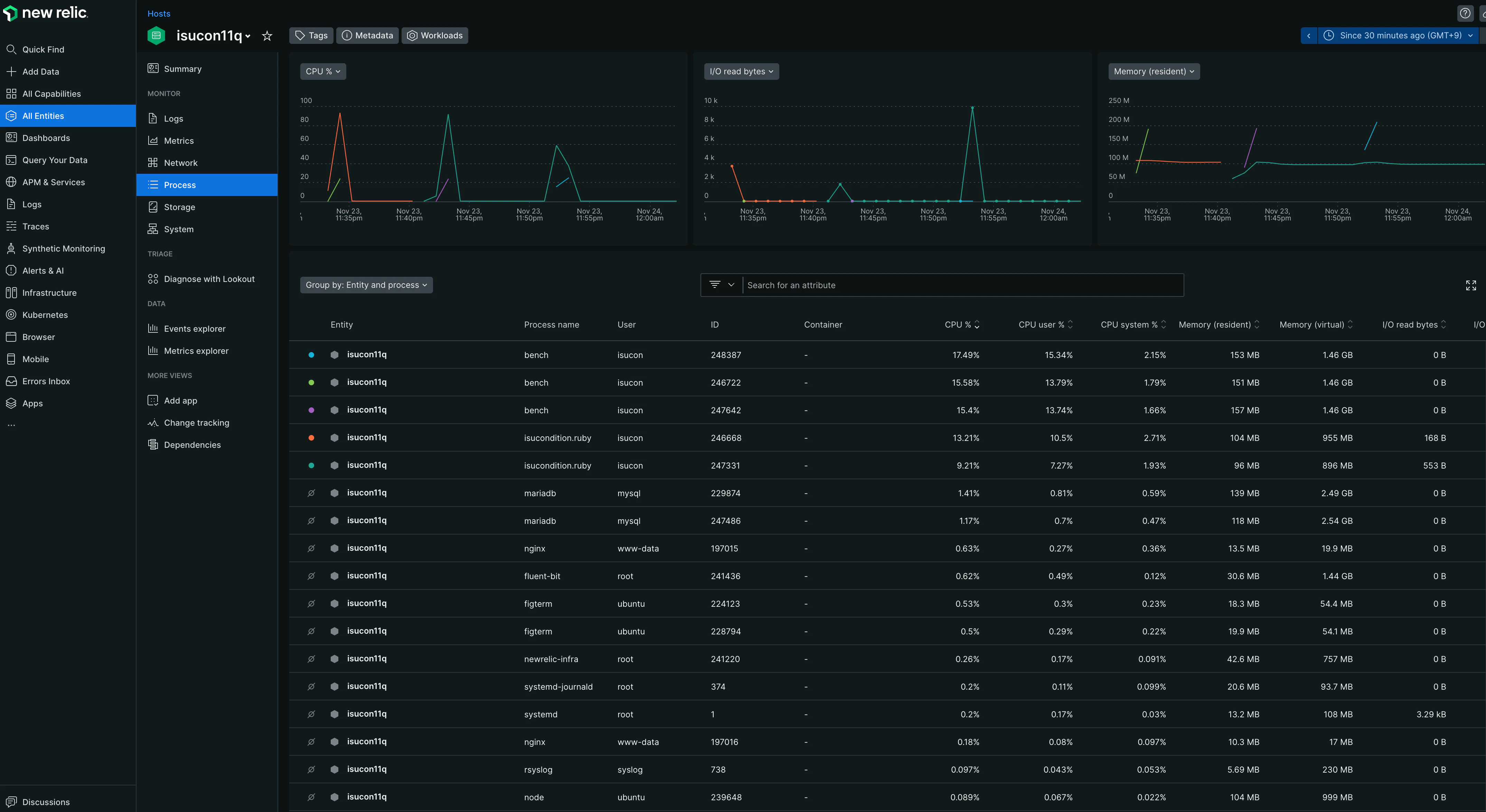This screenshot has height=812, width=1486.
Task: Sort table by CPU % column
Action: [962, 325]
